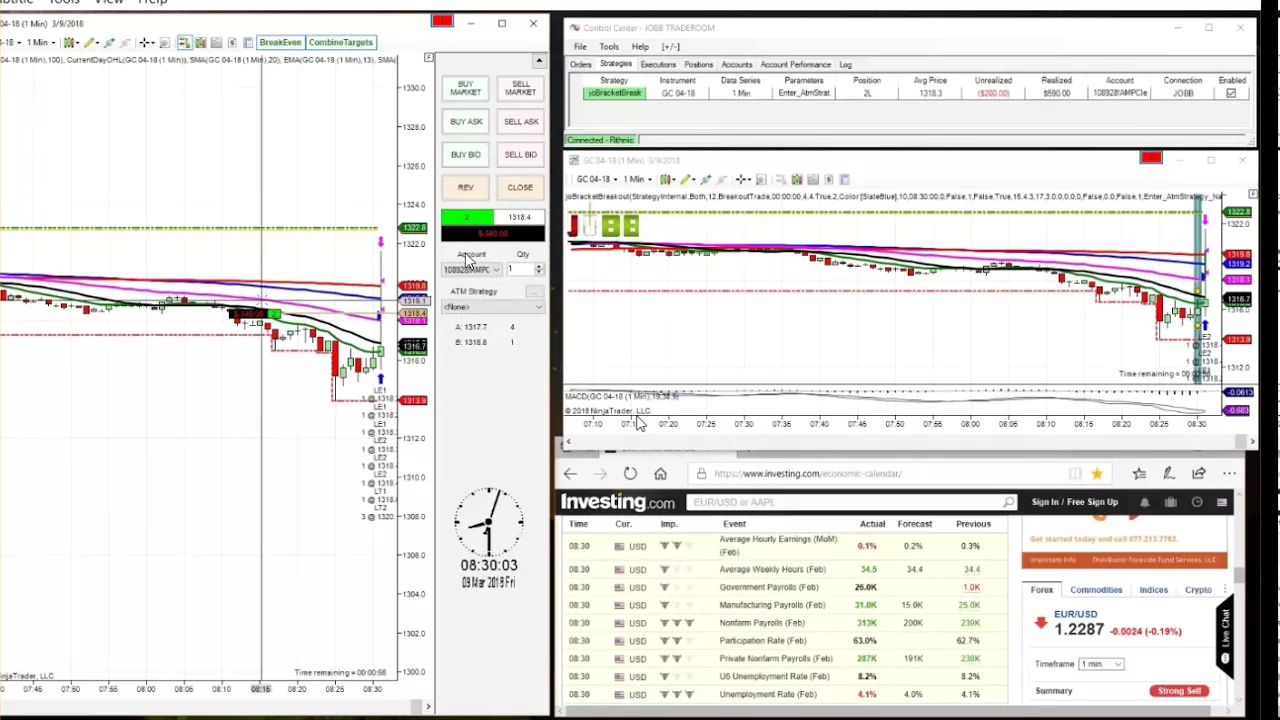The image size is (1280, 720).
Task: Click CLOSE position button
Action: [520, 188]
